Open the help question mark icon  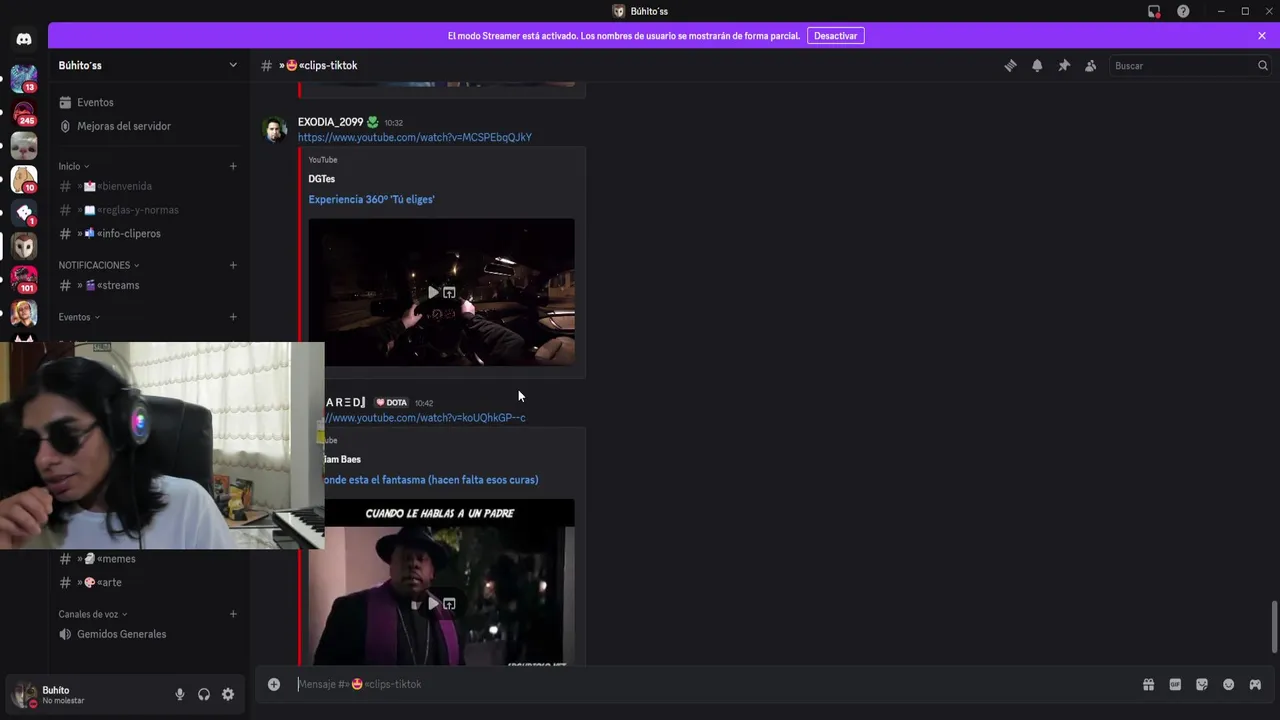pyautogui.click(x=1183, y=11)
